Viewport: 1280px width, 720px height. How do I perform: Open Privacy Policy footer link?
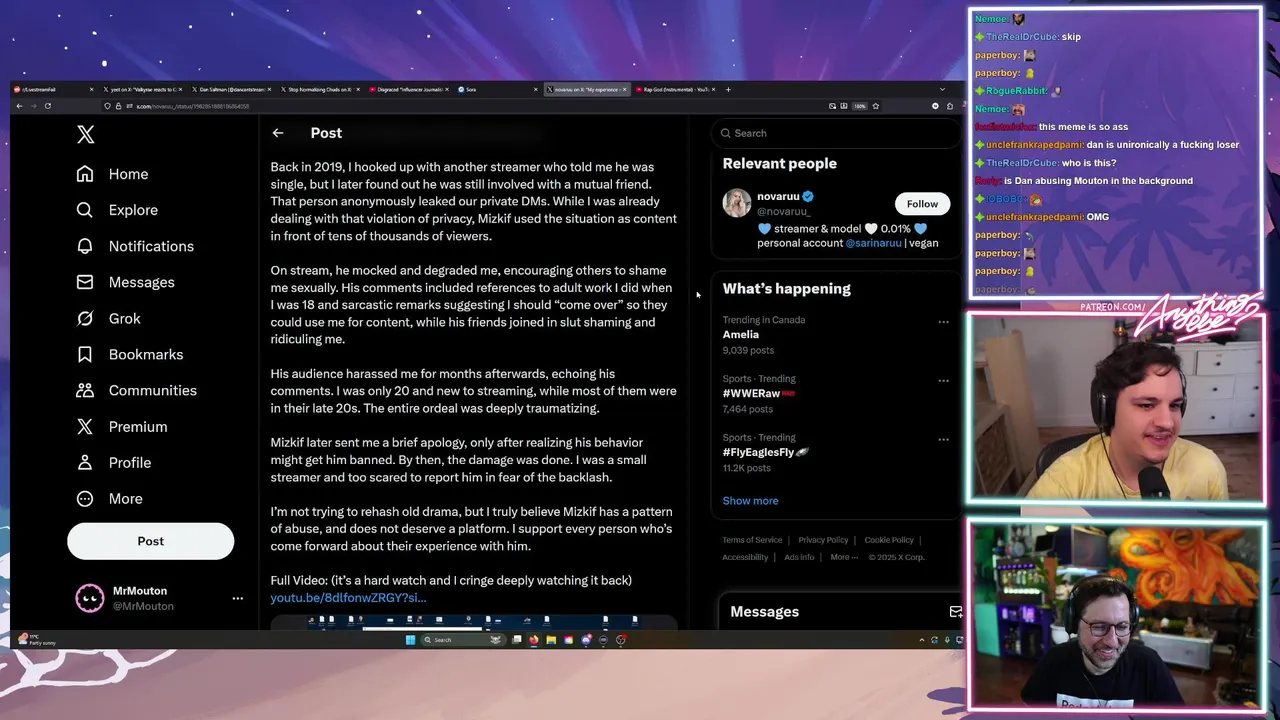tap(823, 540)
